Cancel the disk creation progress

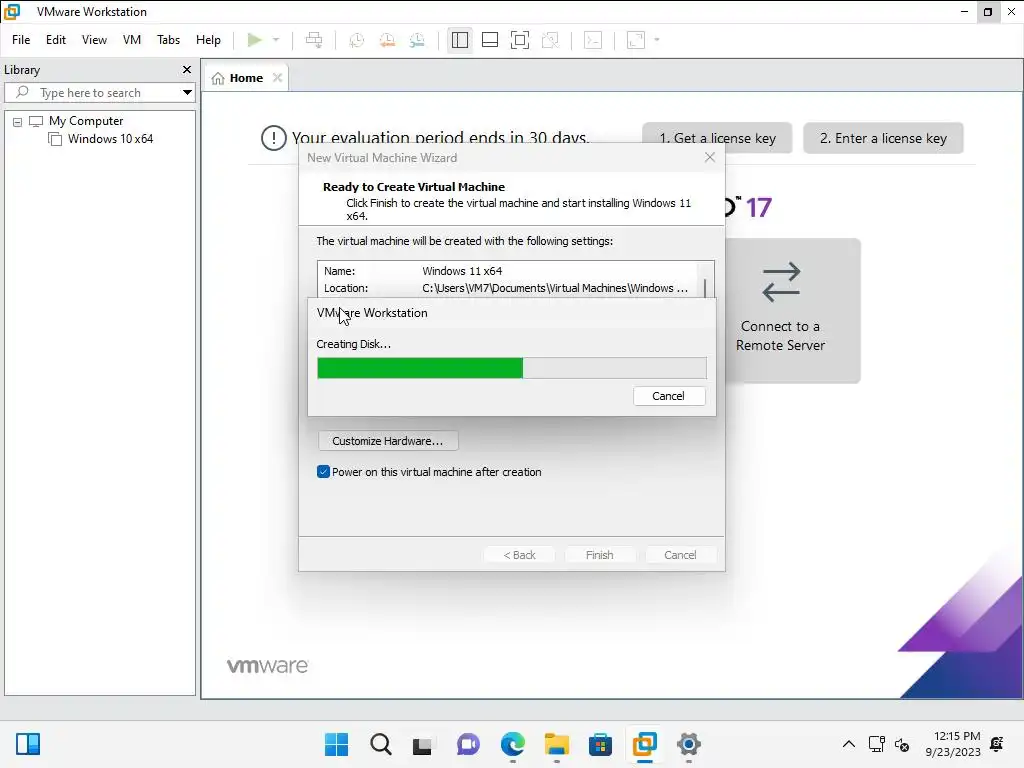[669, 396]
